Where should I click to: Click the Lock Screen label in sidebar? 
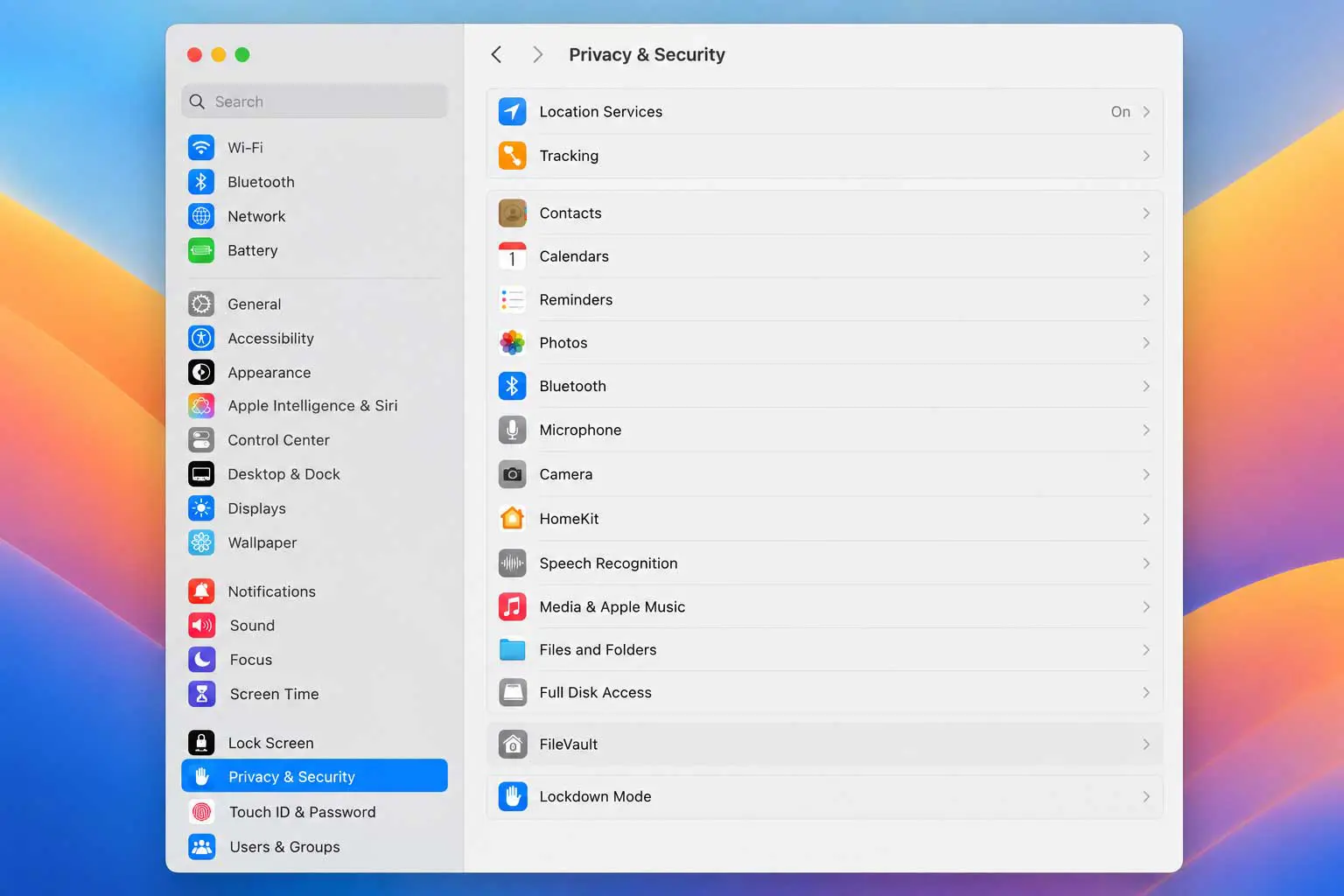[270, 743]
